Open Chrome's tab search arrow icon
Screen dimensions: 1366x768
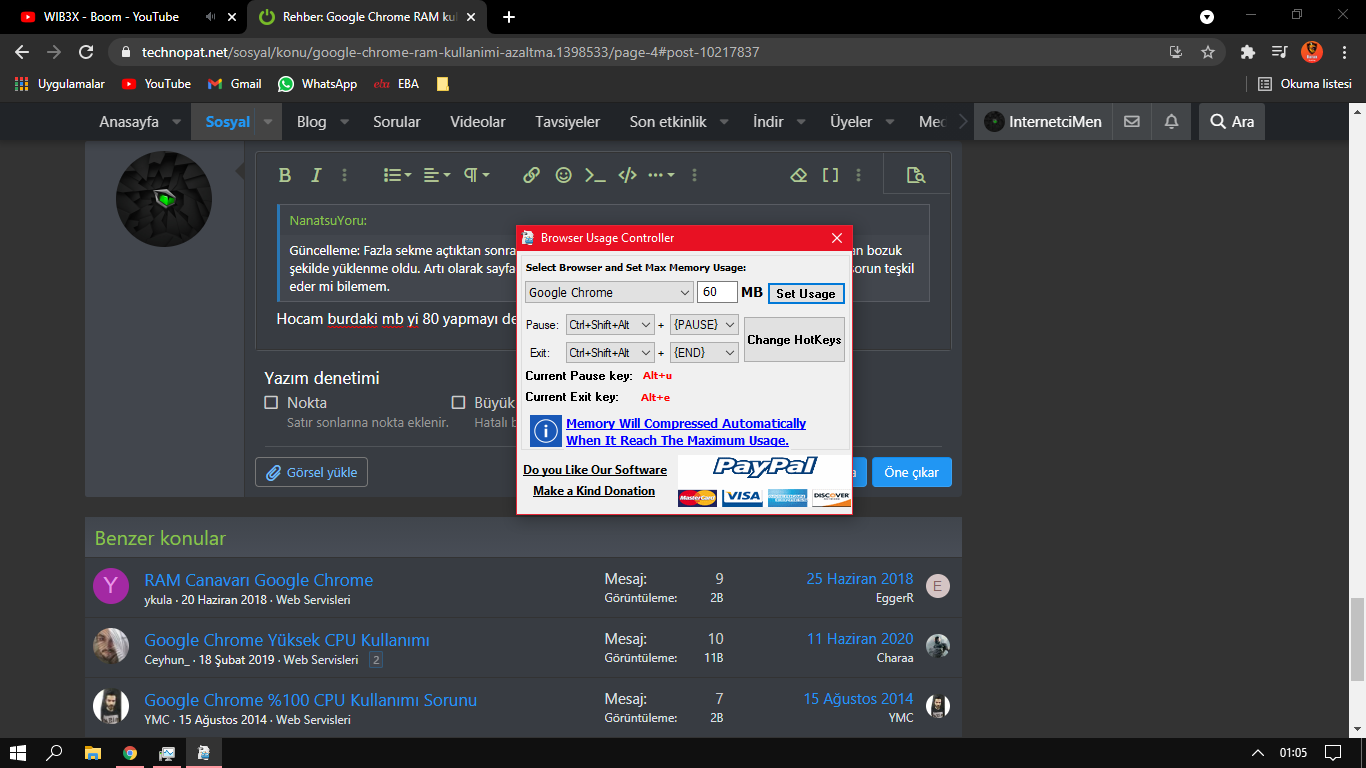click(x=1207, y=17)
